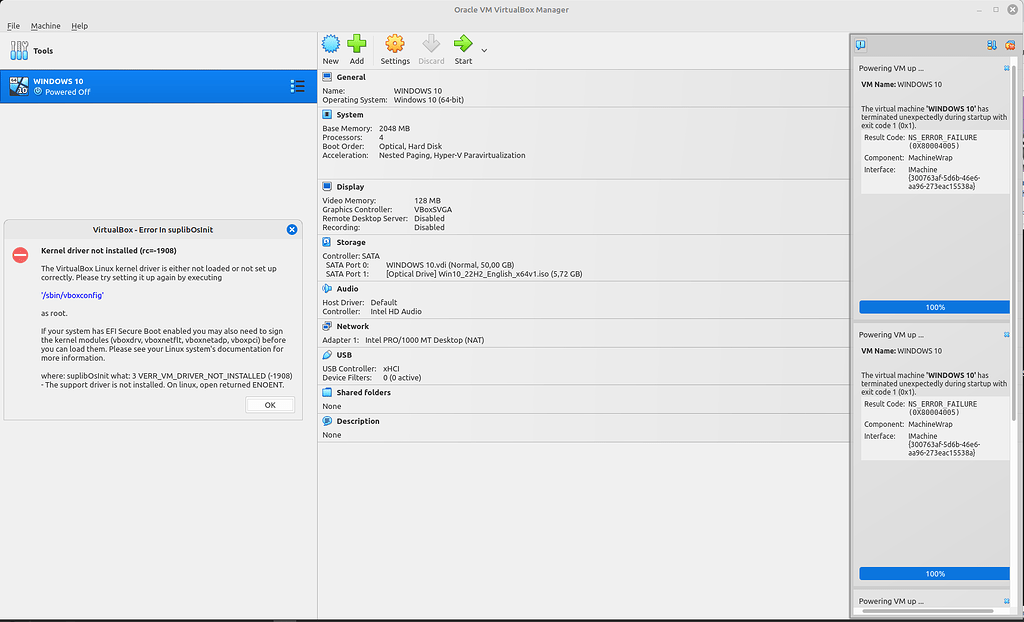Click the green Add machine icon
The image size is (1024, 622).
point(357,44)
